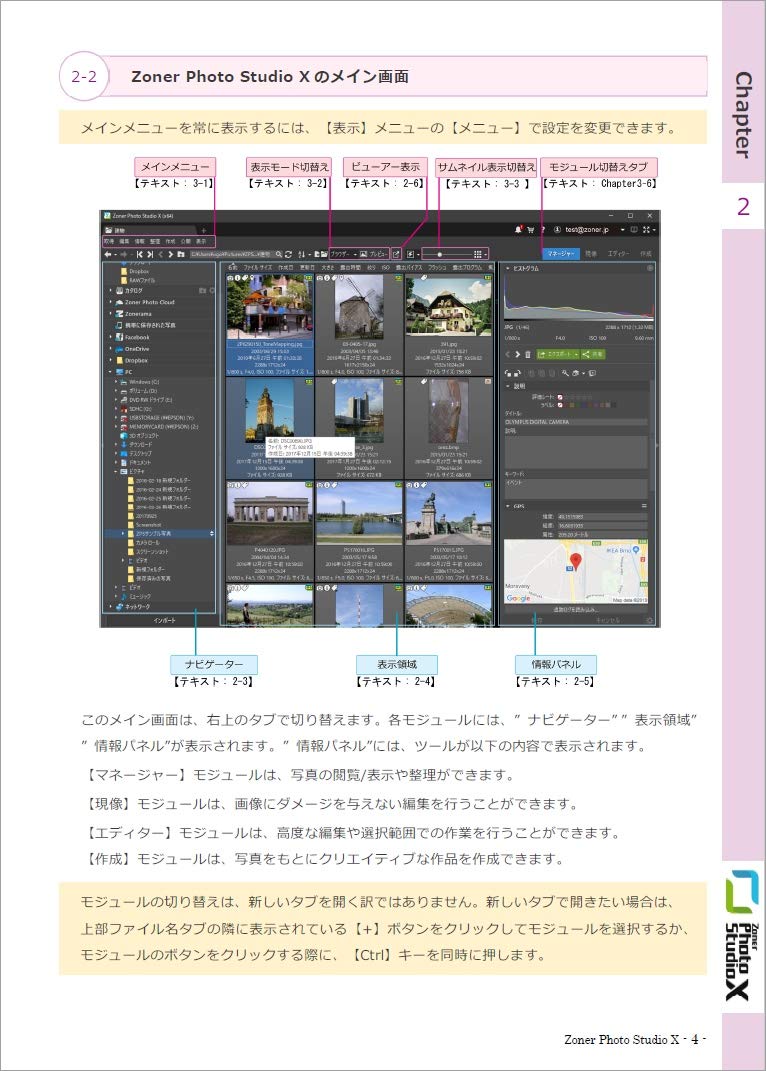Image resolution: width=766 pixels, height=1071 pixels.
Task: Click the folder path input field
Action: pos(230,254)
